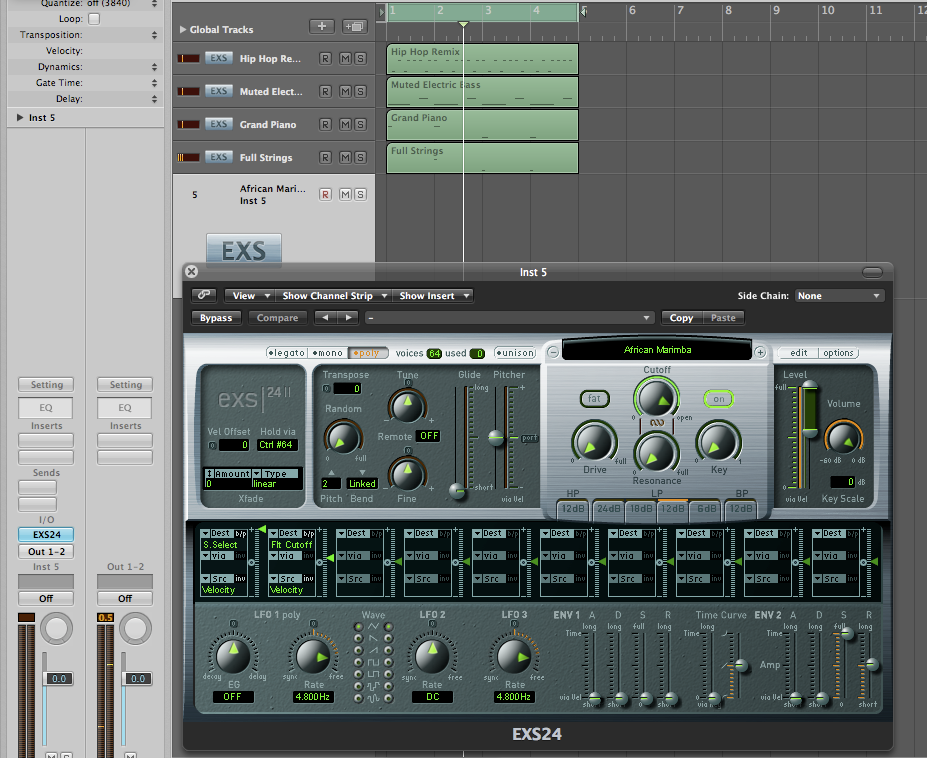Click the filter Key knob
This screenshot has height=758, width=927.
coord(718,442)
